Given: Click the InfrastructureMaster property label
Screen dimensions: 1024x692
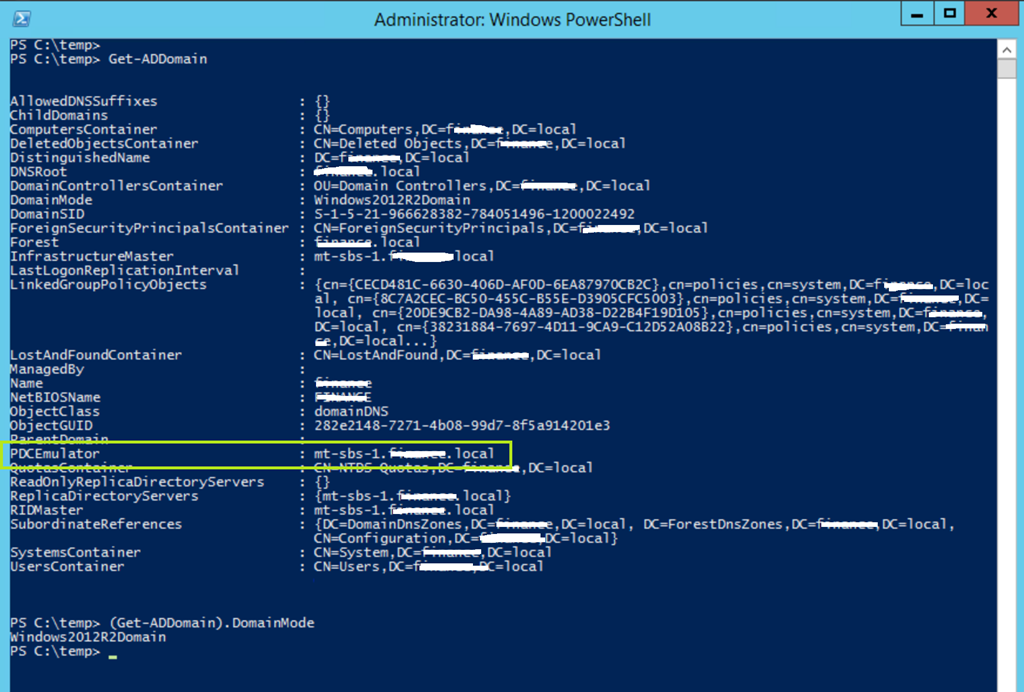Looking at the screenshot, I should point(79,256).
